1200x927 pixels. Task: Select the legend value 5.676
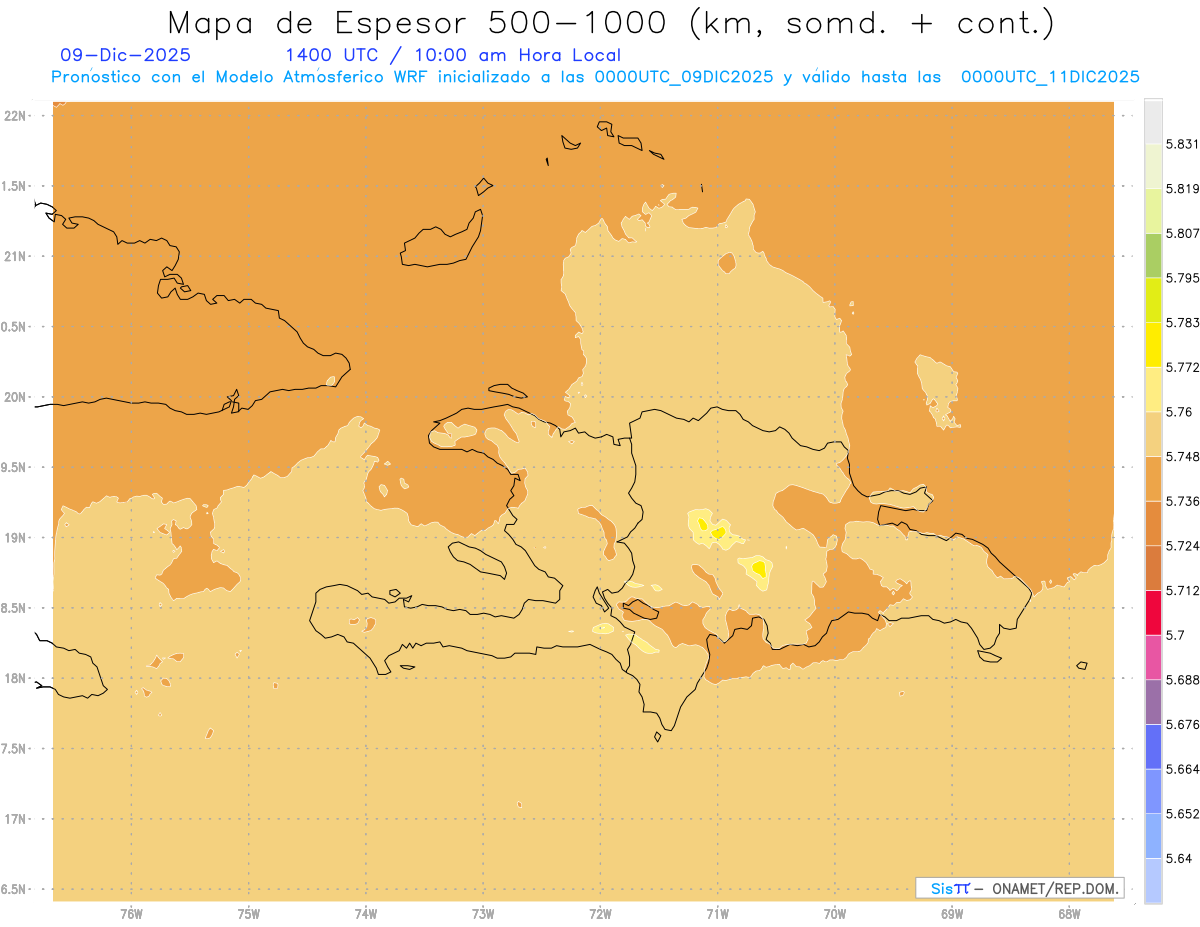pos(1183,725)
